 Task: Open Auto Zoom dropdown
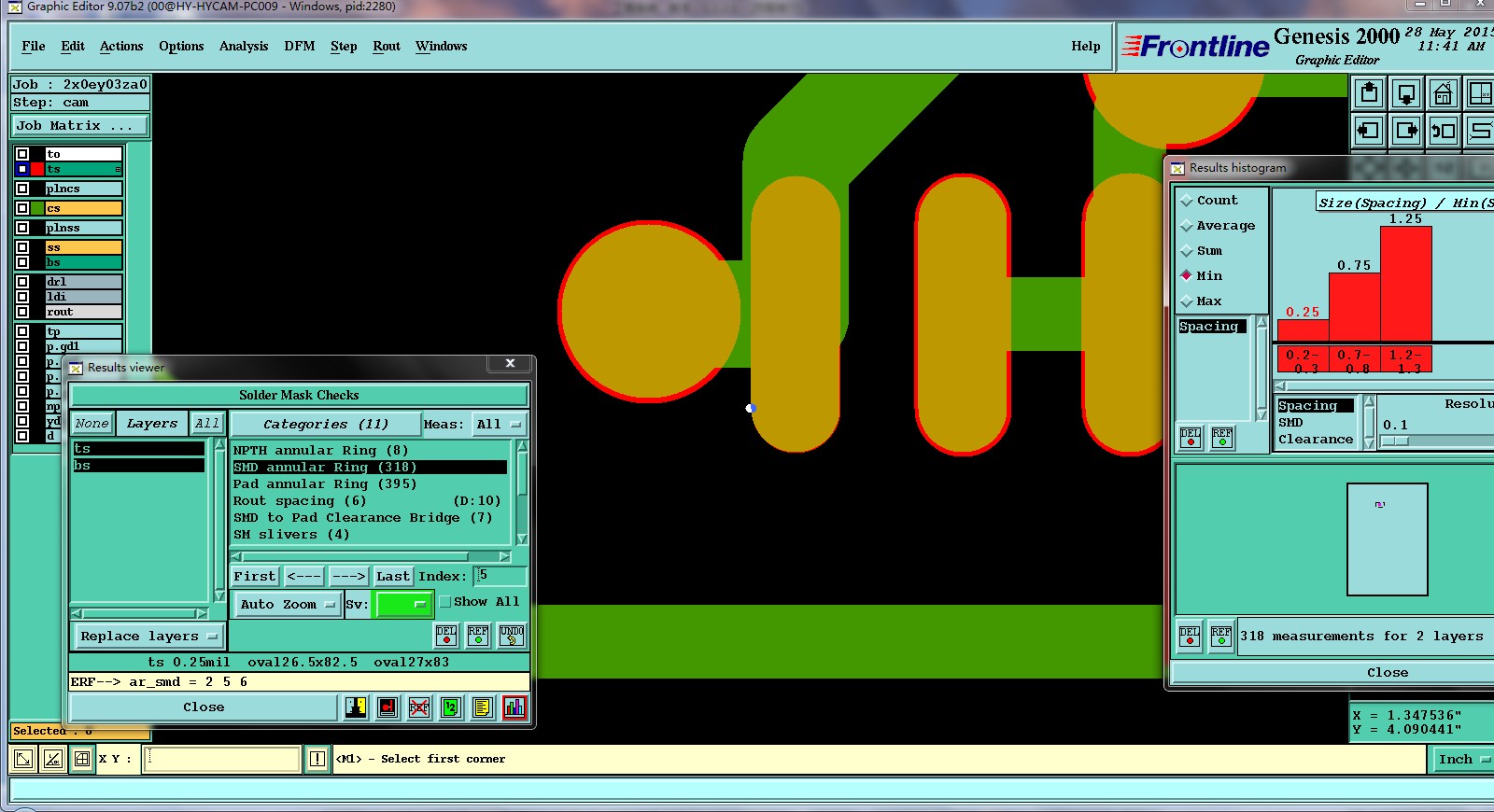pos(287,604)
